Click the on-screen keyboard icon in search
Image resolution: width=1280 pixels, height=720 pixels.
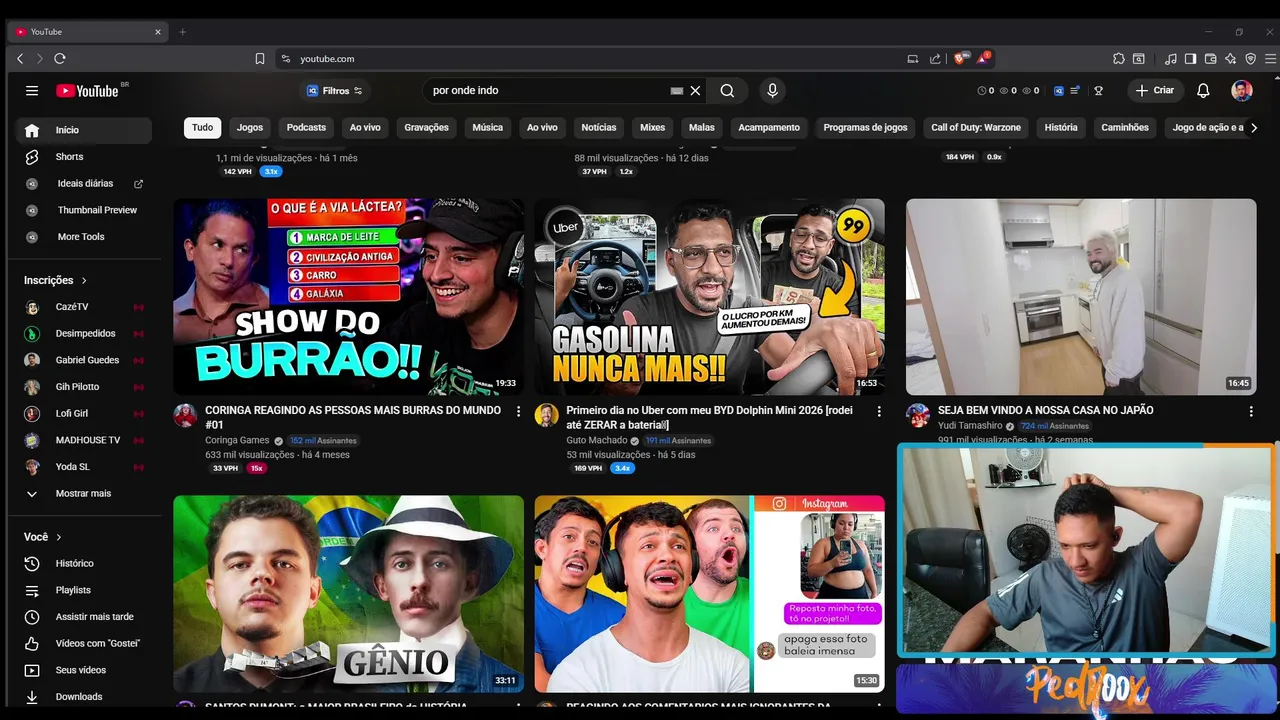[x=677, y=90]
